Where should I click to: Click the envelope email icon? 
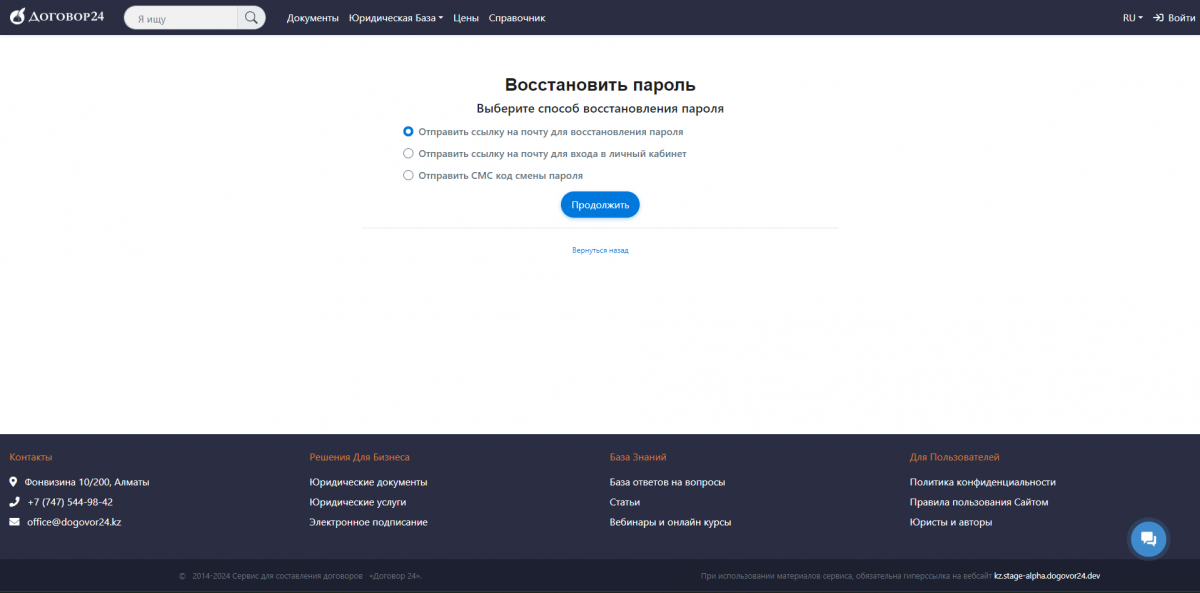click(14, 522)
